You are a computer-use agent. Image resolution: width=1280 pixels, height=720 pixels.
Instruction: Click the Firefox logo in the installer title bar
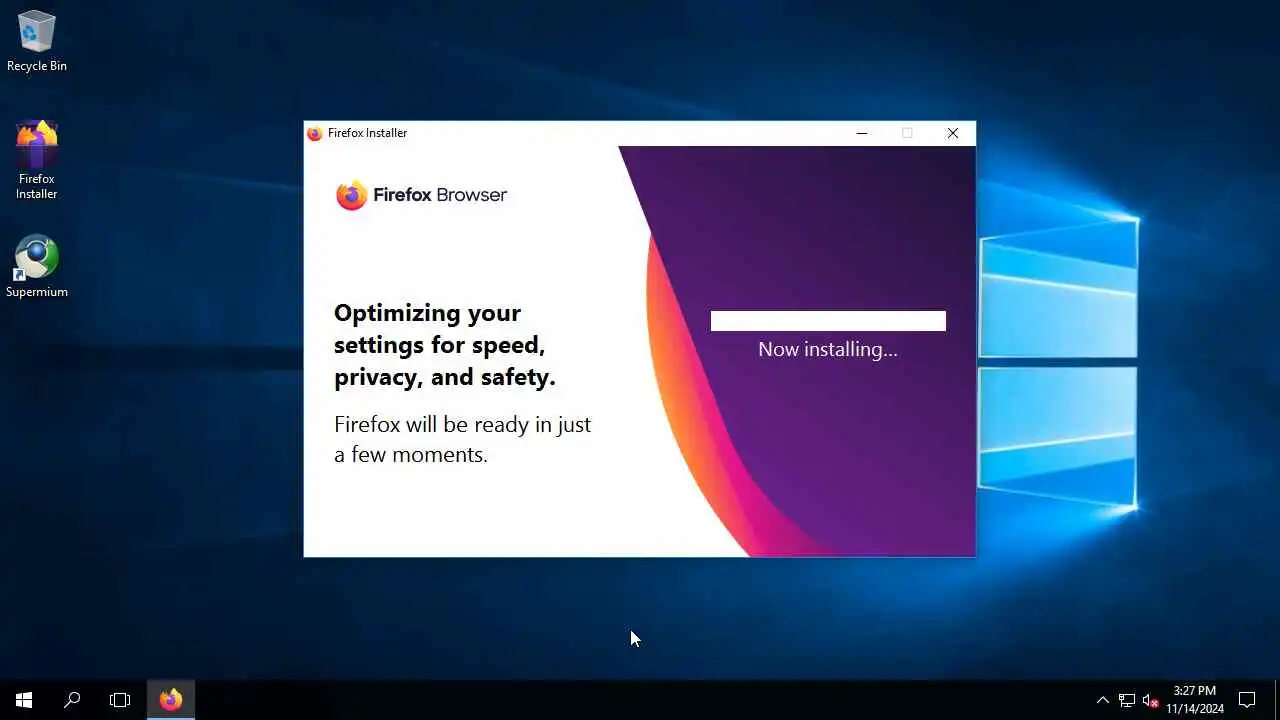click(315, 133)
